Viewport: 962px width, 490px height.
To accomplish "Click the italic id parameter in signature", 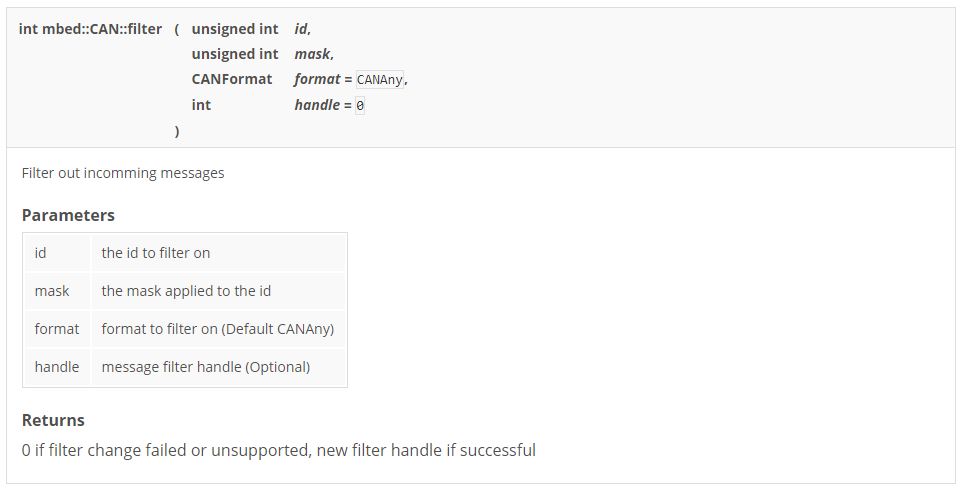I will coord(301,29).
